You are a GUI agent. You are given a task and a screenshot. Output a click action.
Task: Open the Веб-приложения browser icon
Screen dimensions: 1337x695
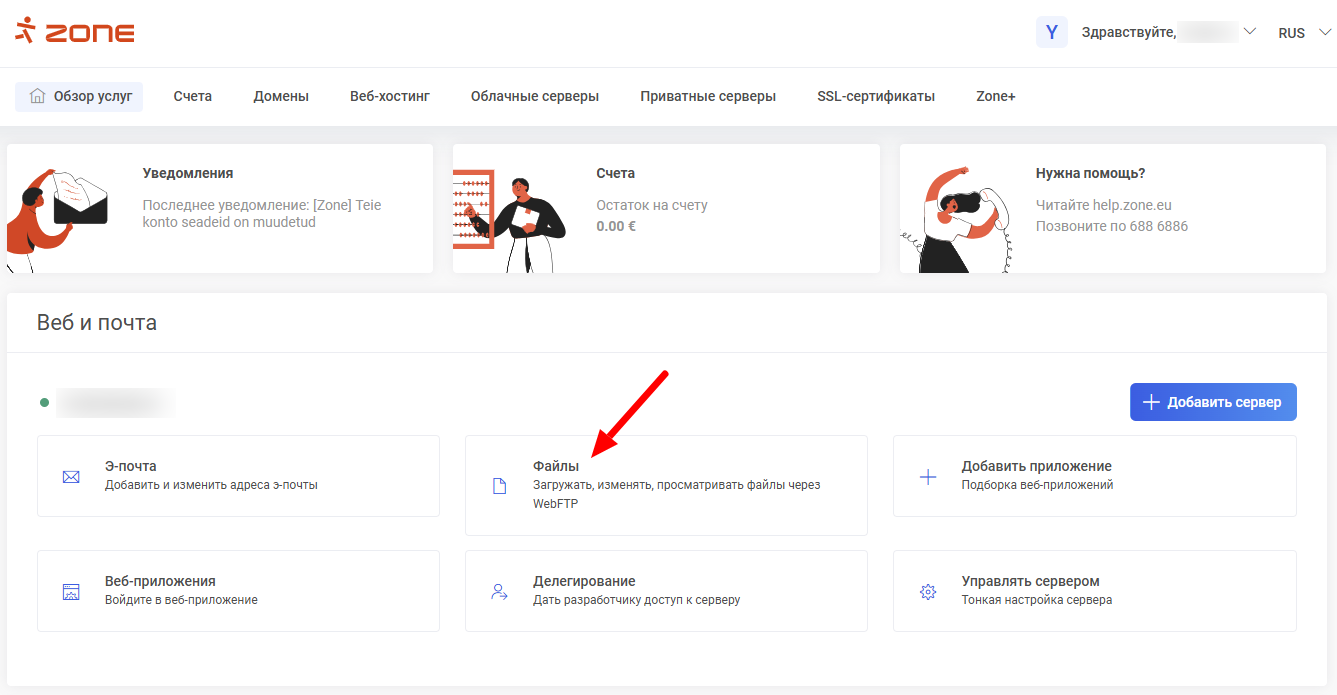tap(71, 591)
